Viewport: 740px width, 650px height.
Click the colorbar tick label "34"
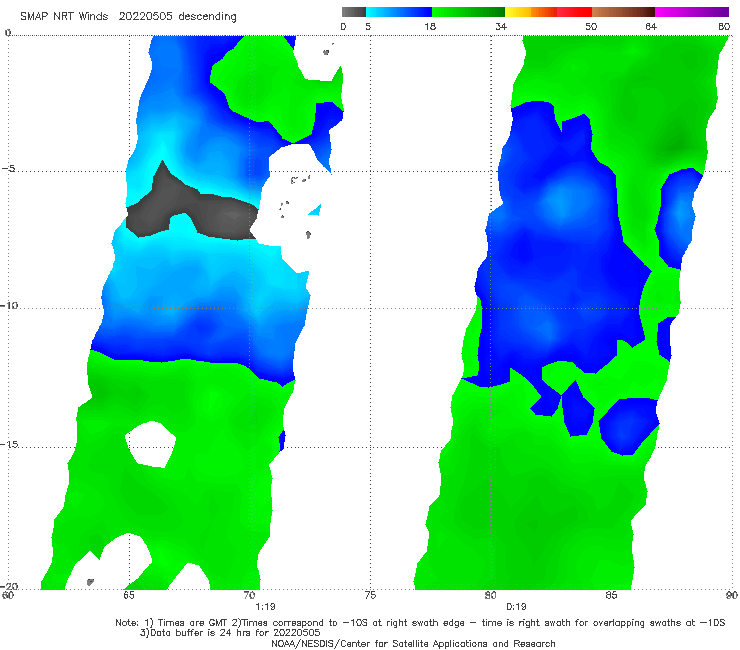click(501, 27)
